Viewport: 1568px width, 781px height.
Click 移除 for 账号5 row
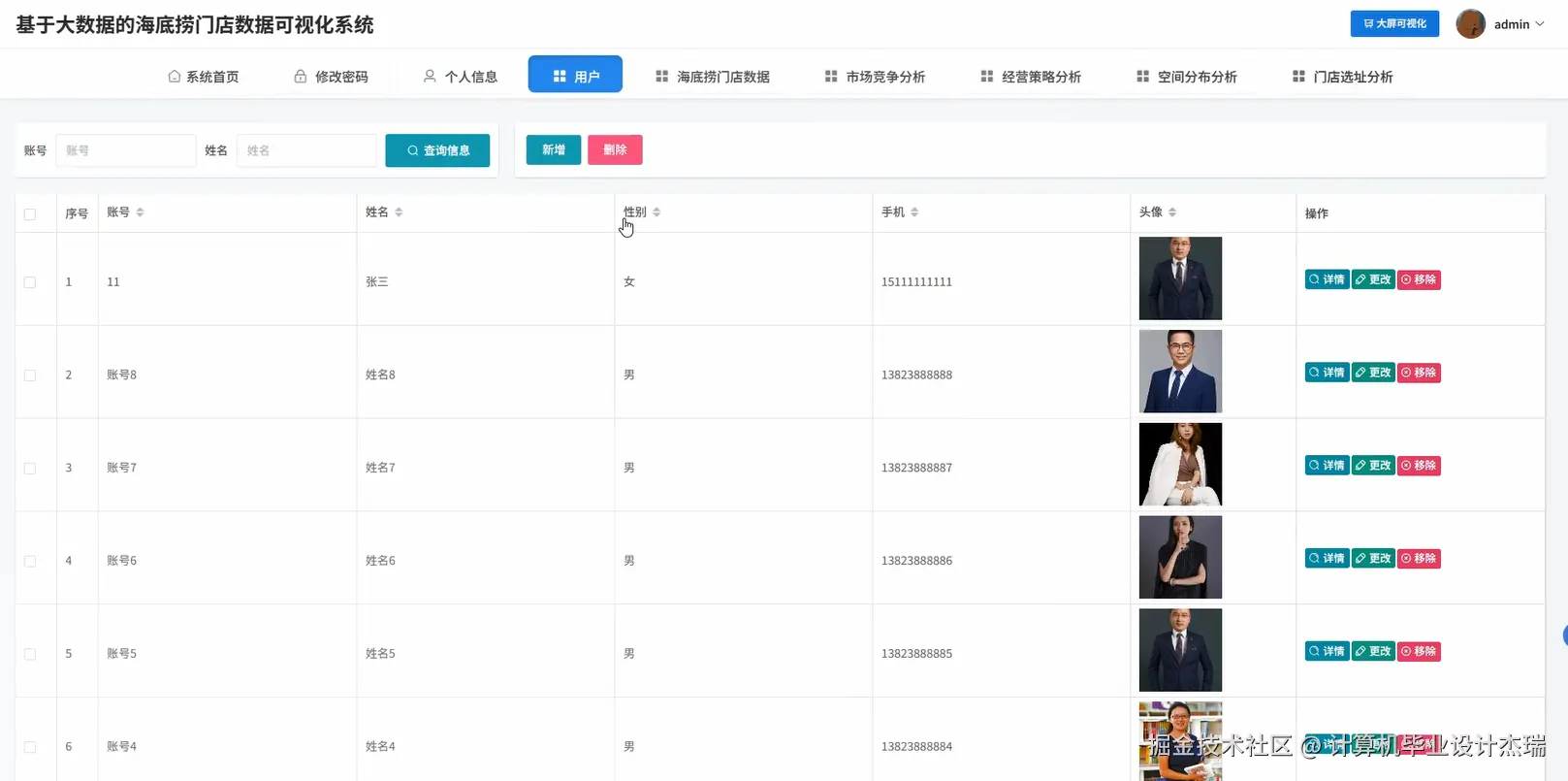1419,652
